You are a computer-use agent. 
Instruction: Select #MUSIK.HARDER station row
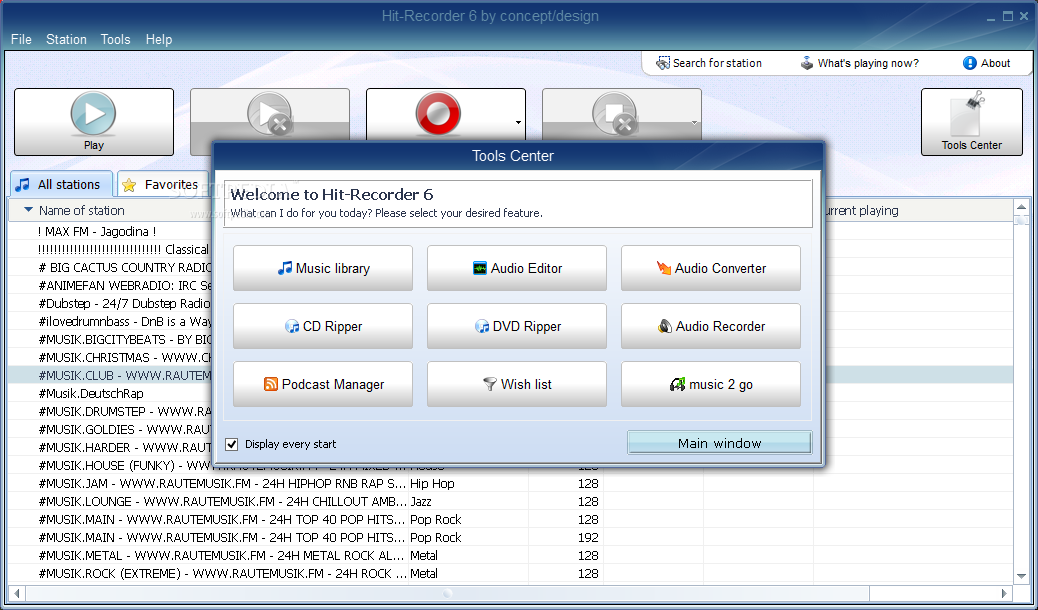point(110,447)
